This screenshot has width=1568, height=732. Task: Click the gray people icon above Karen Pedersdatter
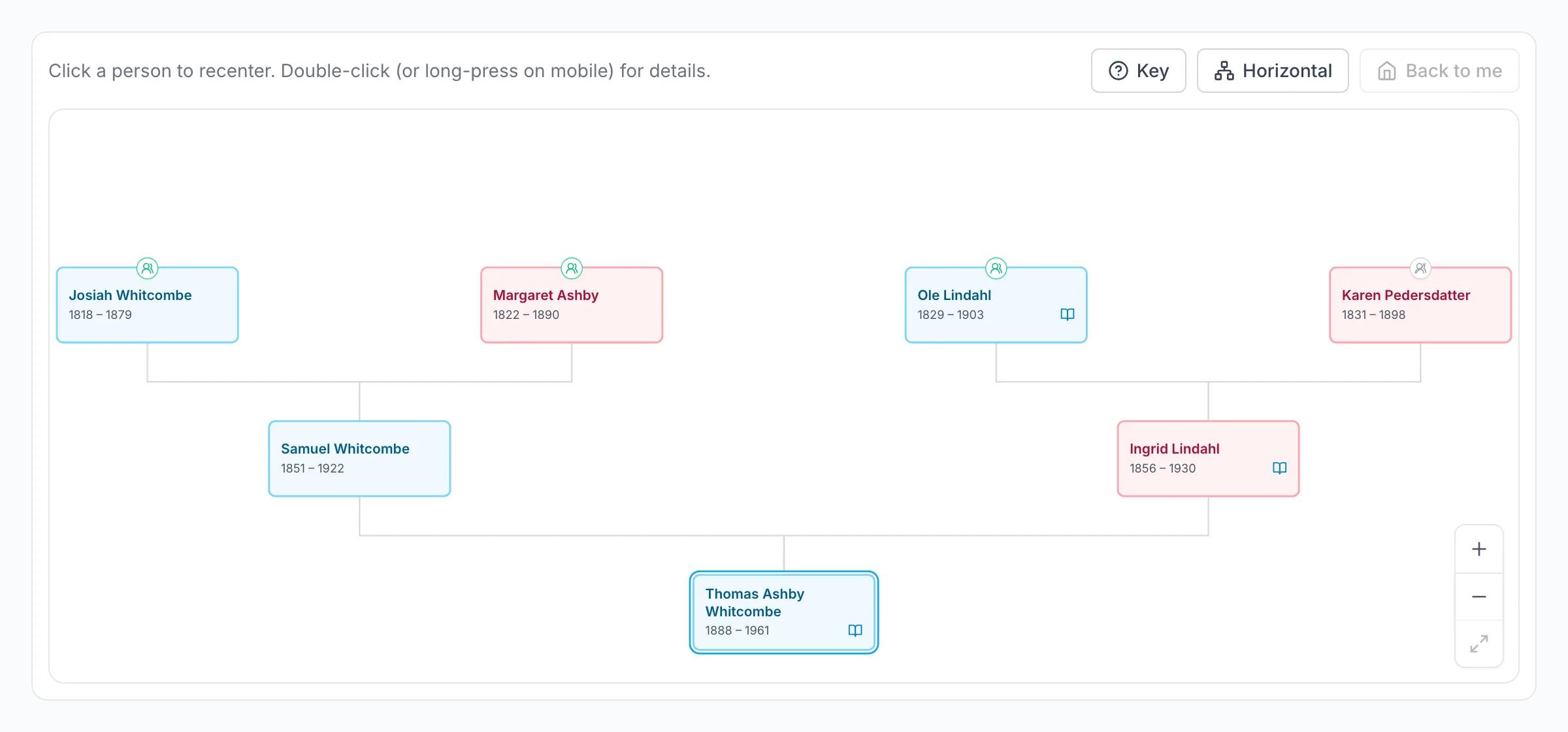[x=1420, y=268]
